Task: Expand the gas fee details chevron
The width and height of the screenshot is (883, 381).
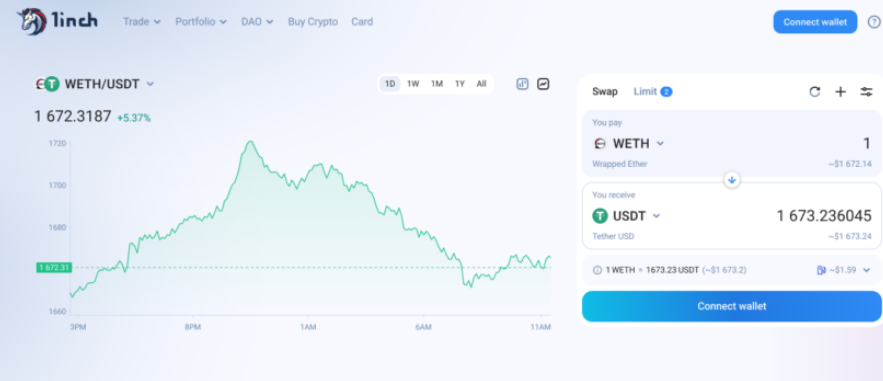Action: tap(866, 270)
